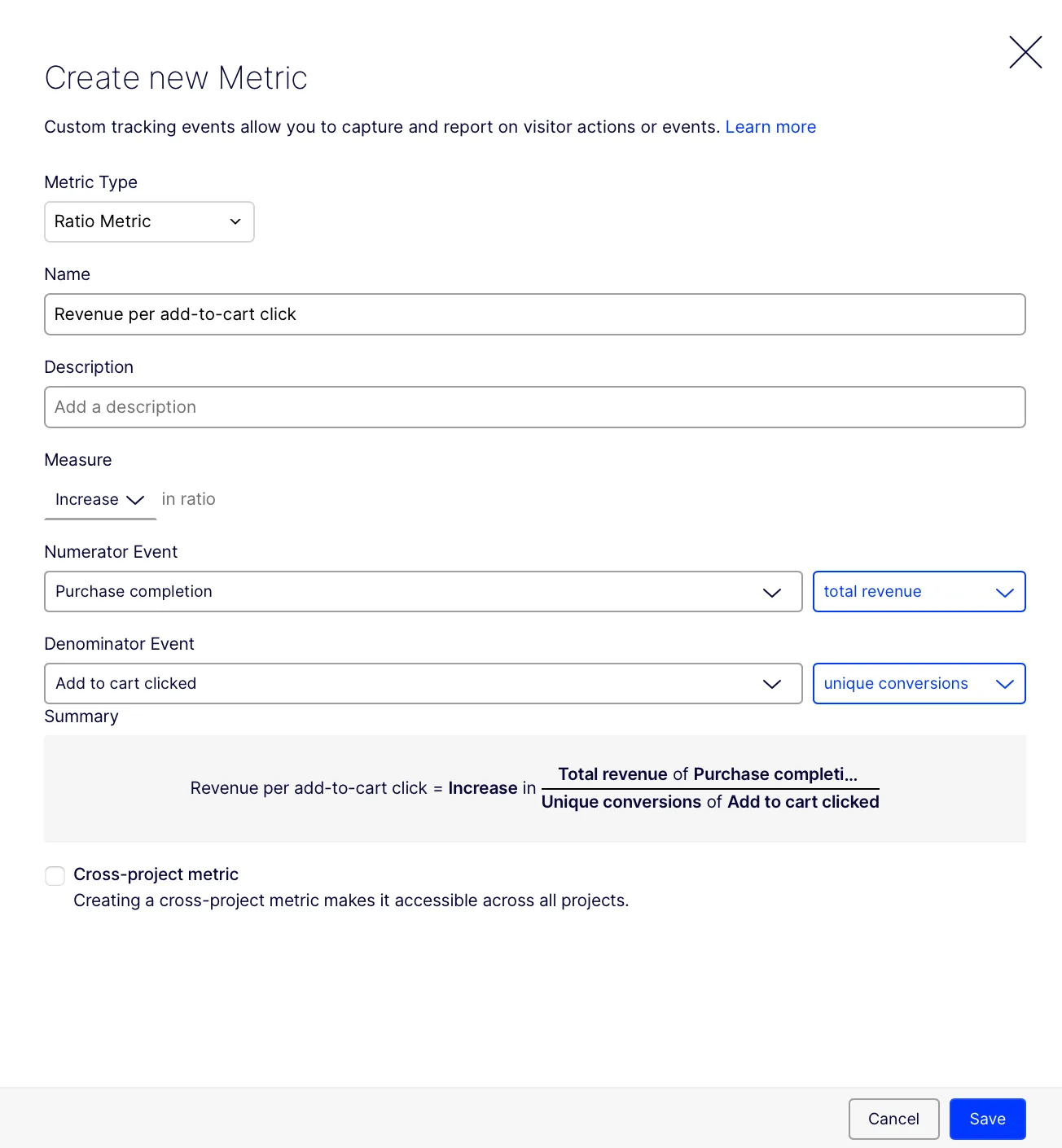This screenshot has height=1148, width=1062.
Task: Click the Cancel button
Action: 893,1119
